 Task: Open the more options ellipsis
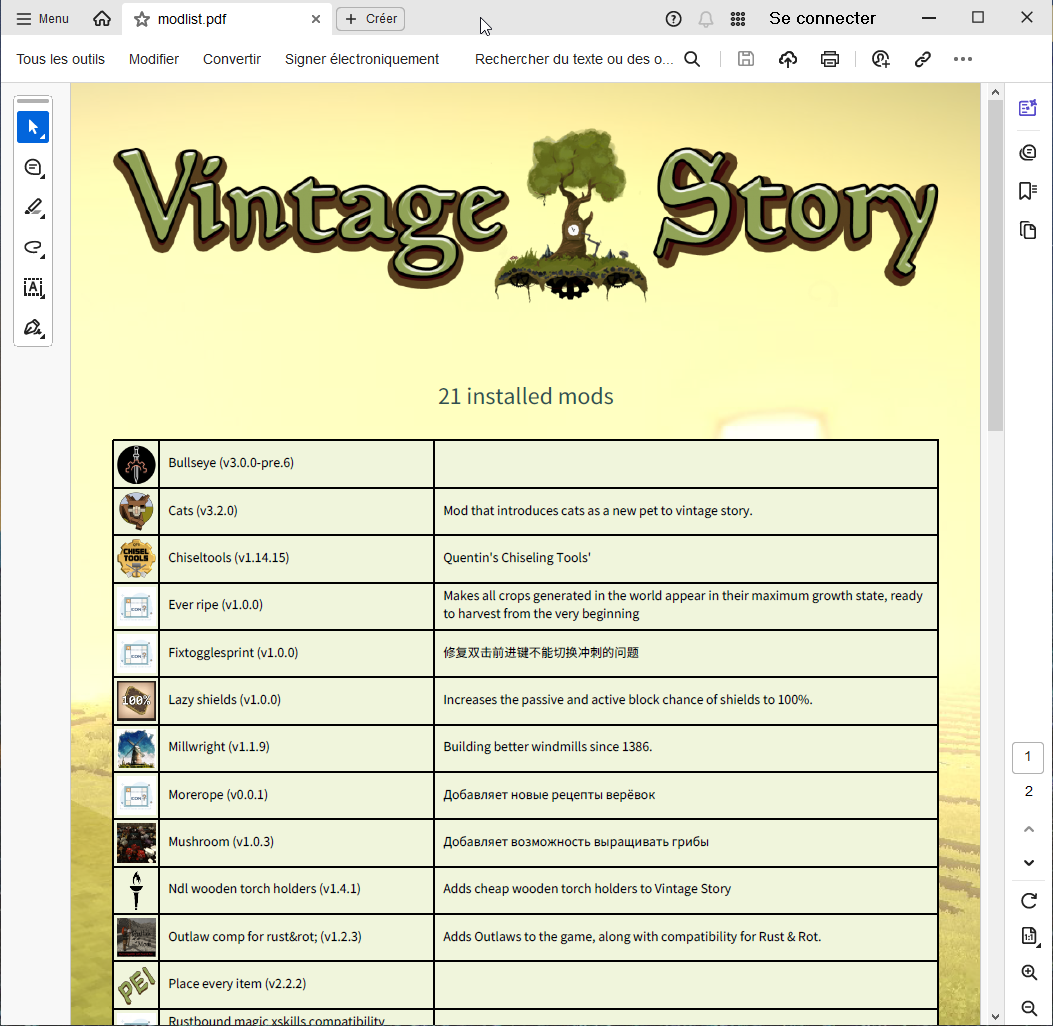[x=962, y=59]
